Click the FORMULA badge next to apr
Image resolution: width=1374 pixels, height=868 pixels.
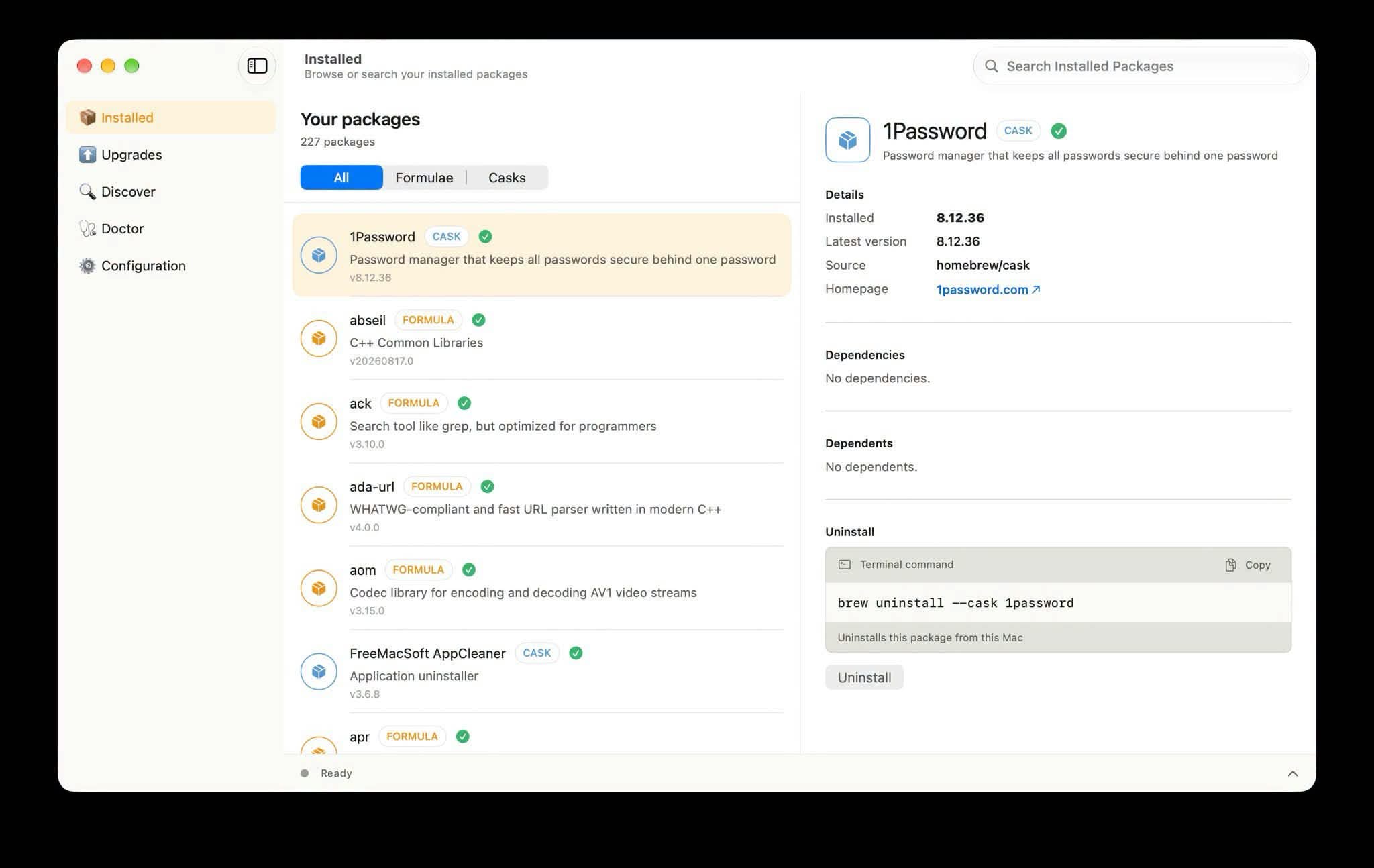tap(412, 736)
